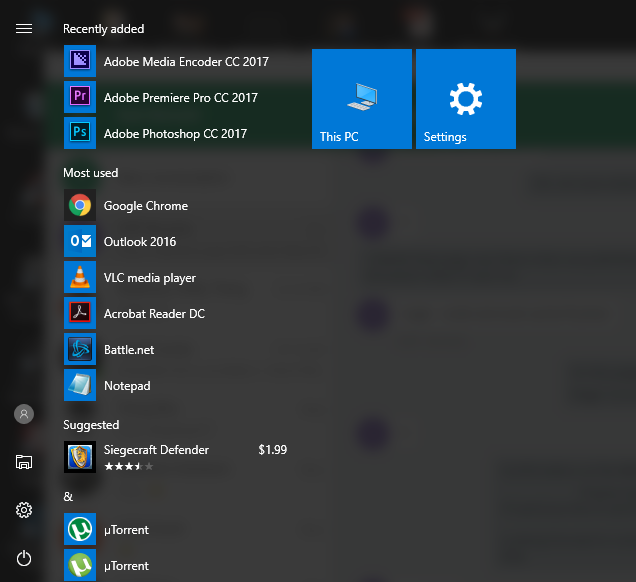
Task: Expand the Start hamburger menu
Action: click(24, 29)
